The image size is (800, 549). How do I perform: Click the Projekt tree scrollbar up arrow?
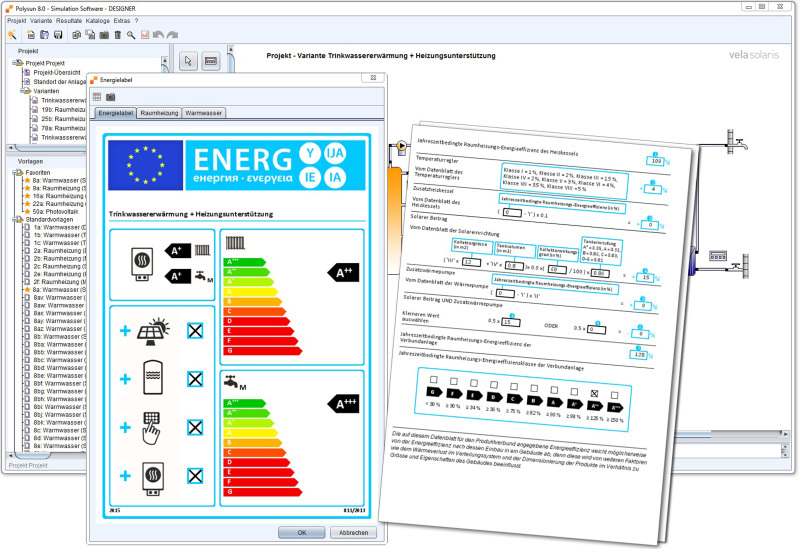pyautogui.click(x=165, y=61)
